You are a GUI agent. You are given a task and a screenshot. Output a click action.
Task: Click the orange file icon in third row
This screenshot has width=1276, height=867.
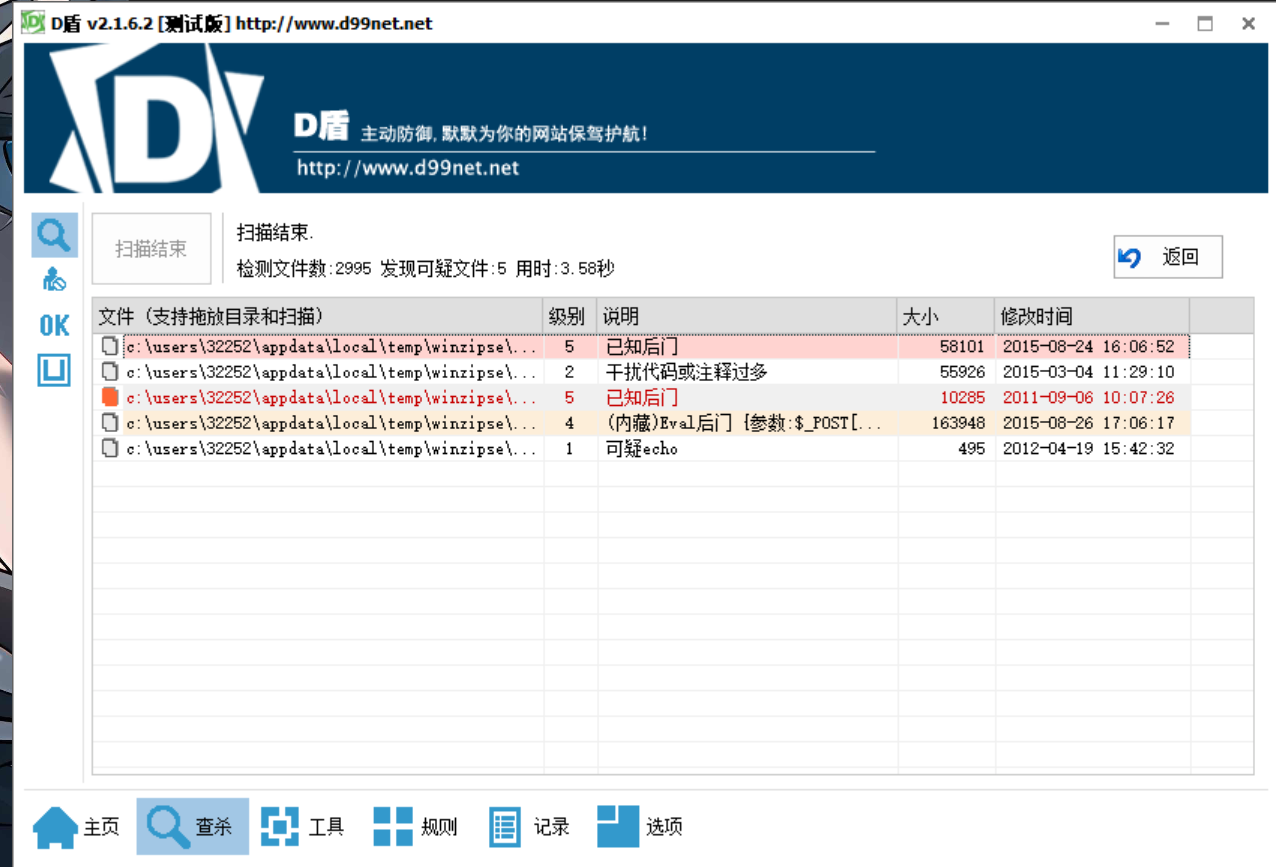110,397
